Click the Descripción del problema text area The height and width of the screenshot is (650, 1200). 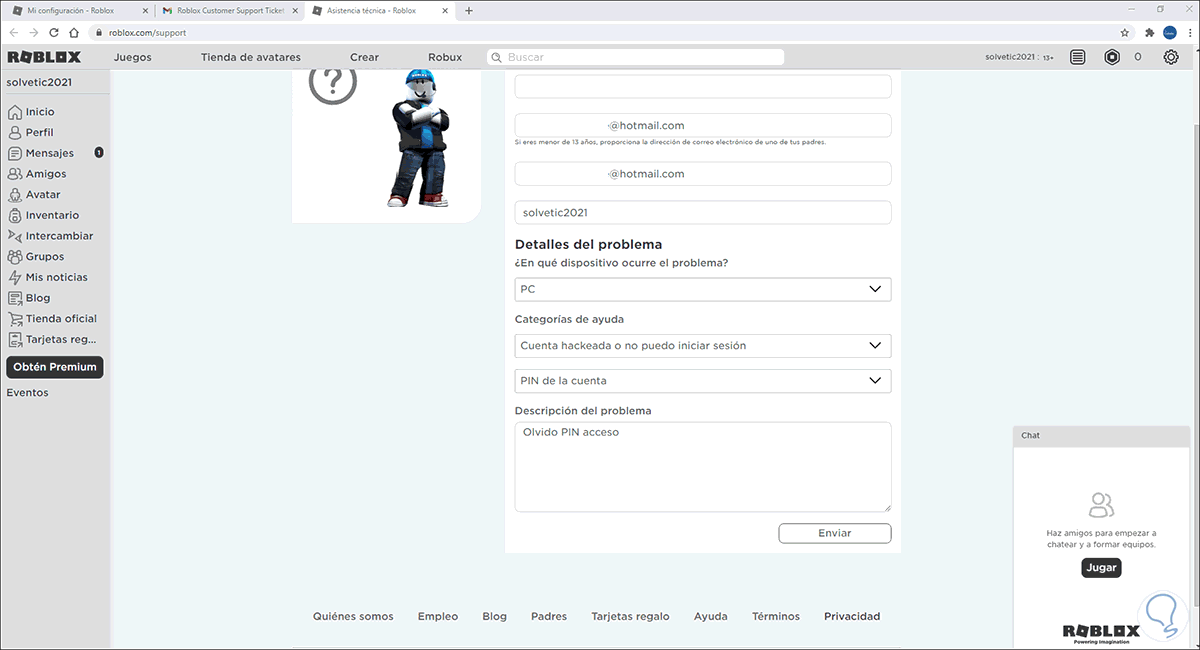[x=703, y=467]
